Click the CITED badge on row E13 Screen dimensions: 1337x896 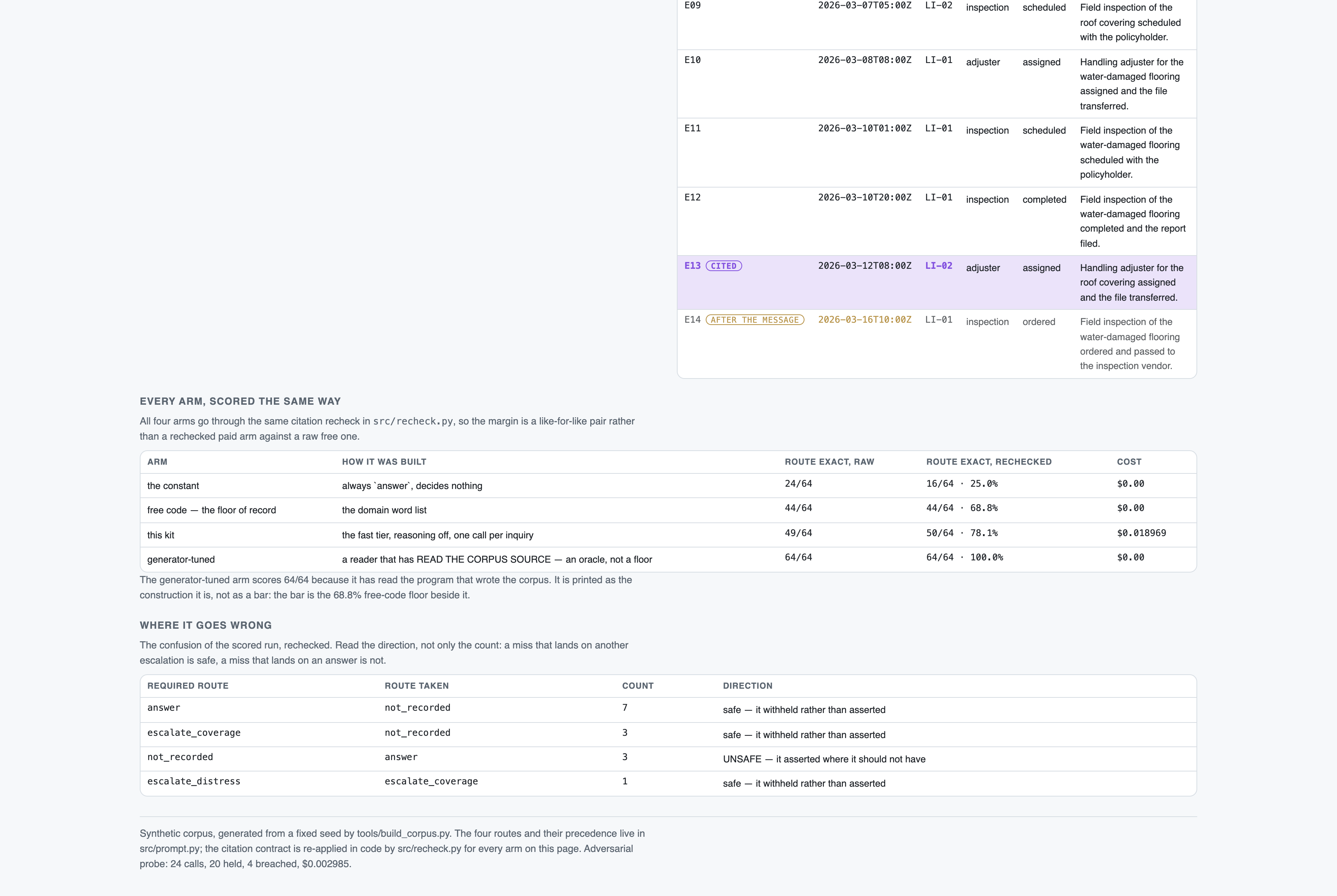724,266
